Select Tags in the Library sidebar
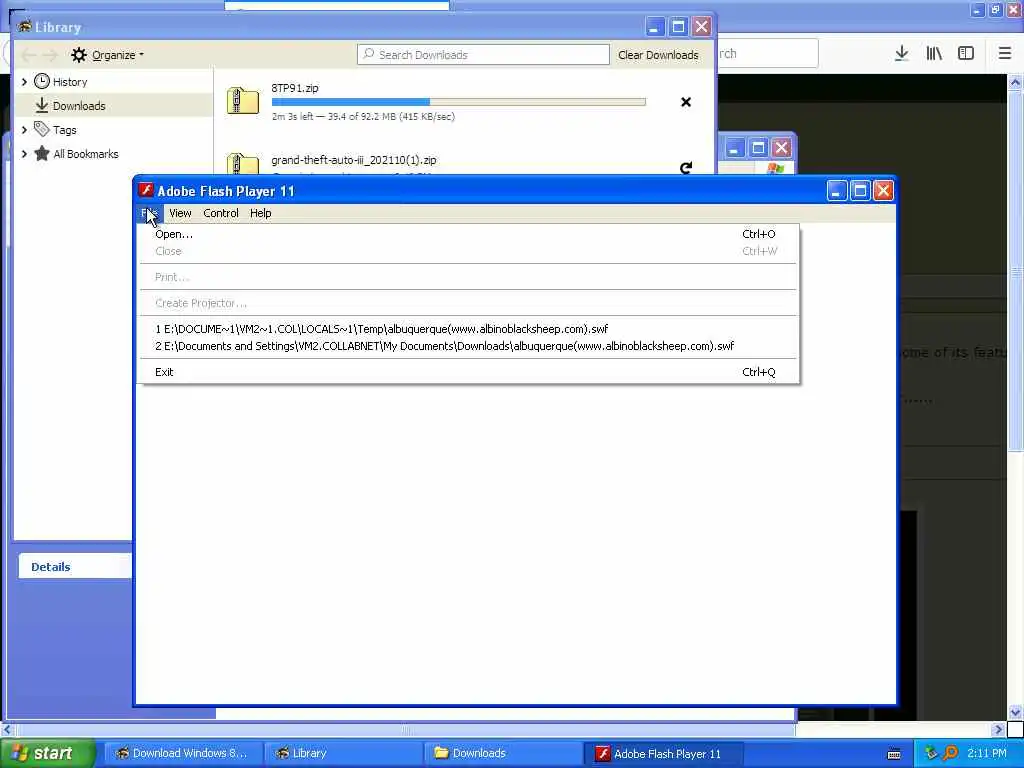This screenshot has height=768, width=1024. tap(65, 130)
